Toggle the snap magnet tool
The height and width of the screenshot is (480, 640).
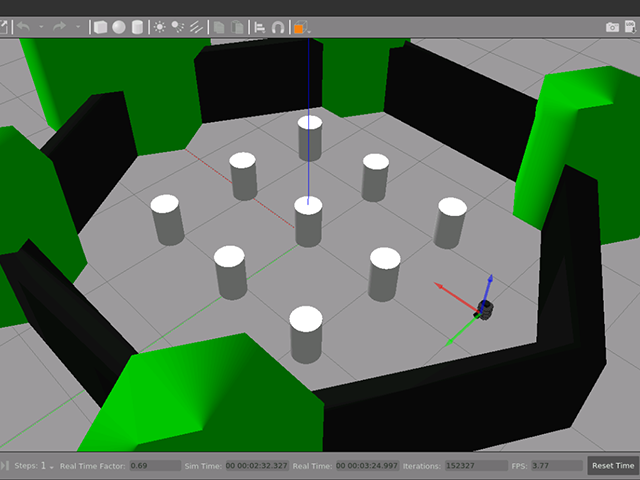click(x=278, y=27)
